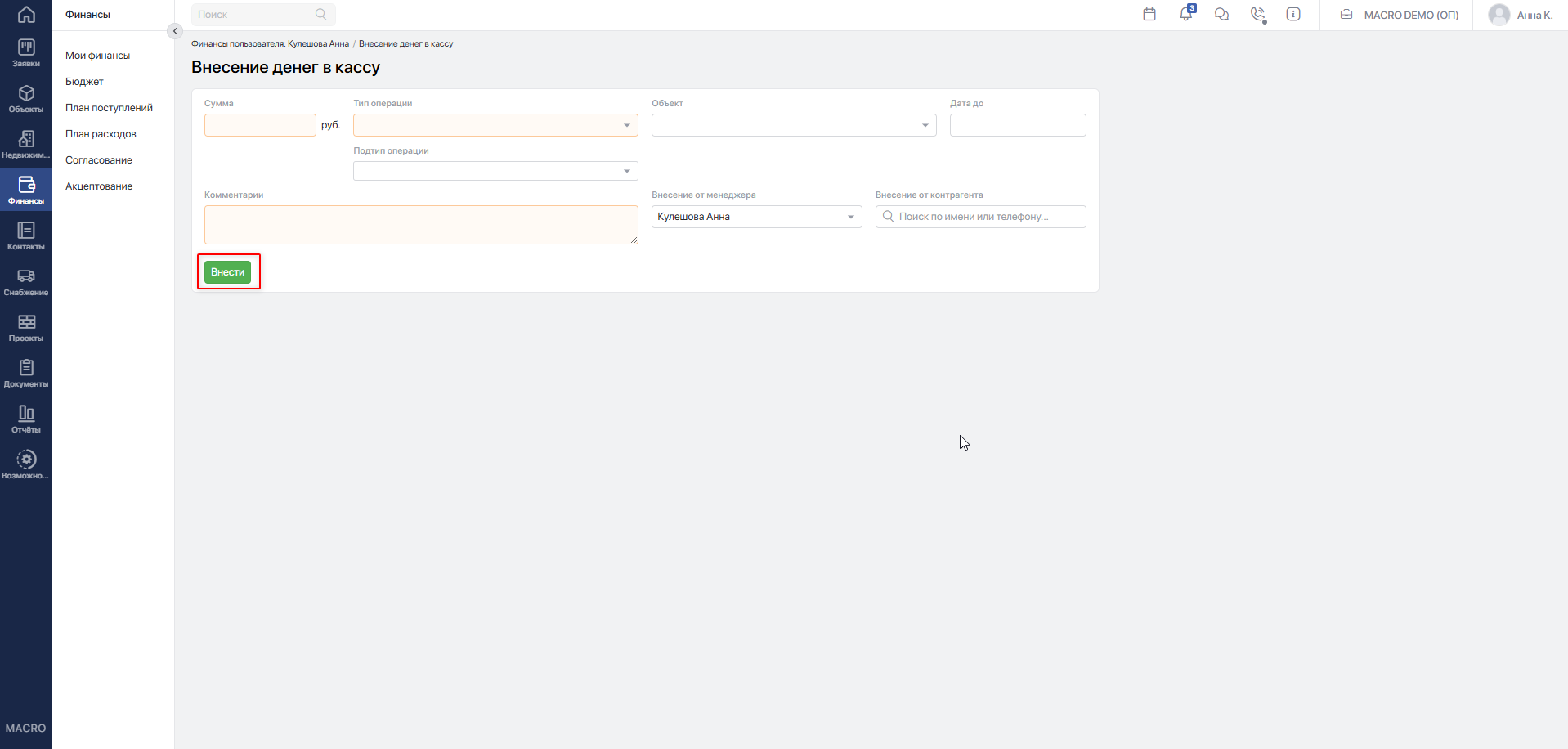Viewport: 1568px width, 749px height.
Task: Click the Внесение денег в кассу breadcrumb
Action: pos(405,44)
